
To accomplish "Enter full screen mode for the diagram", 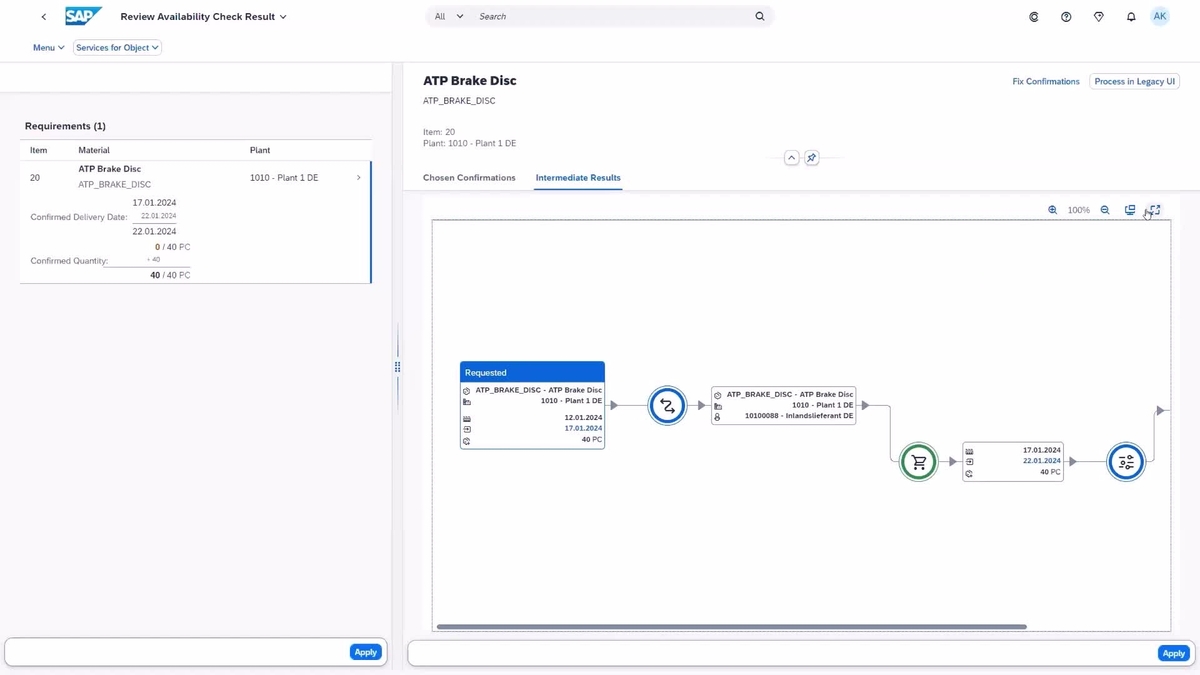I will tap(1153, 210).
